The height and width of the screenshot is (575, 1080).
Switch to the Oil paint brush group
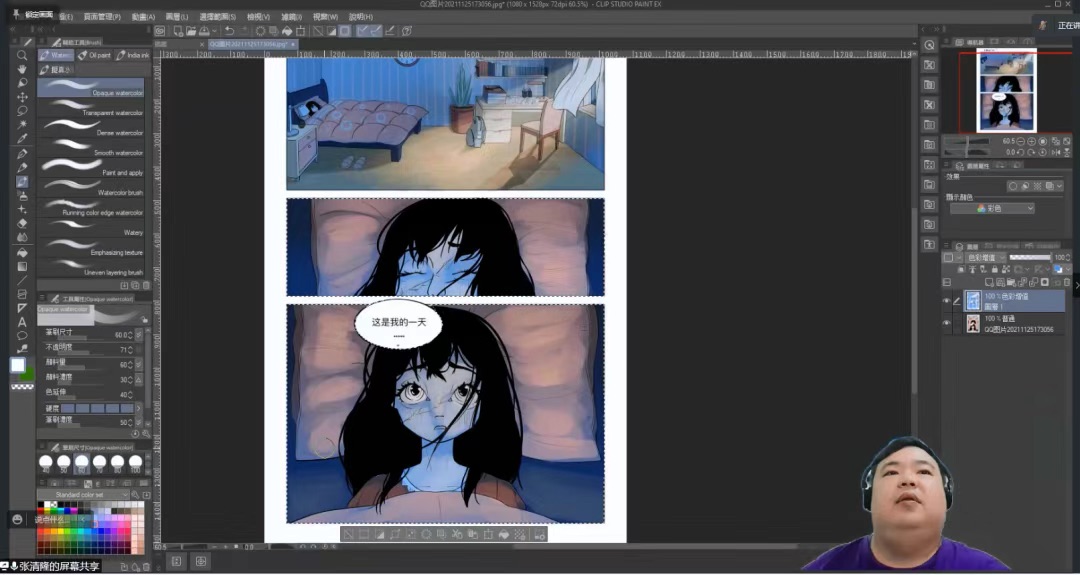click(94, 55)
